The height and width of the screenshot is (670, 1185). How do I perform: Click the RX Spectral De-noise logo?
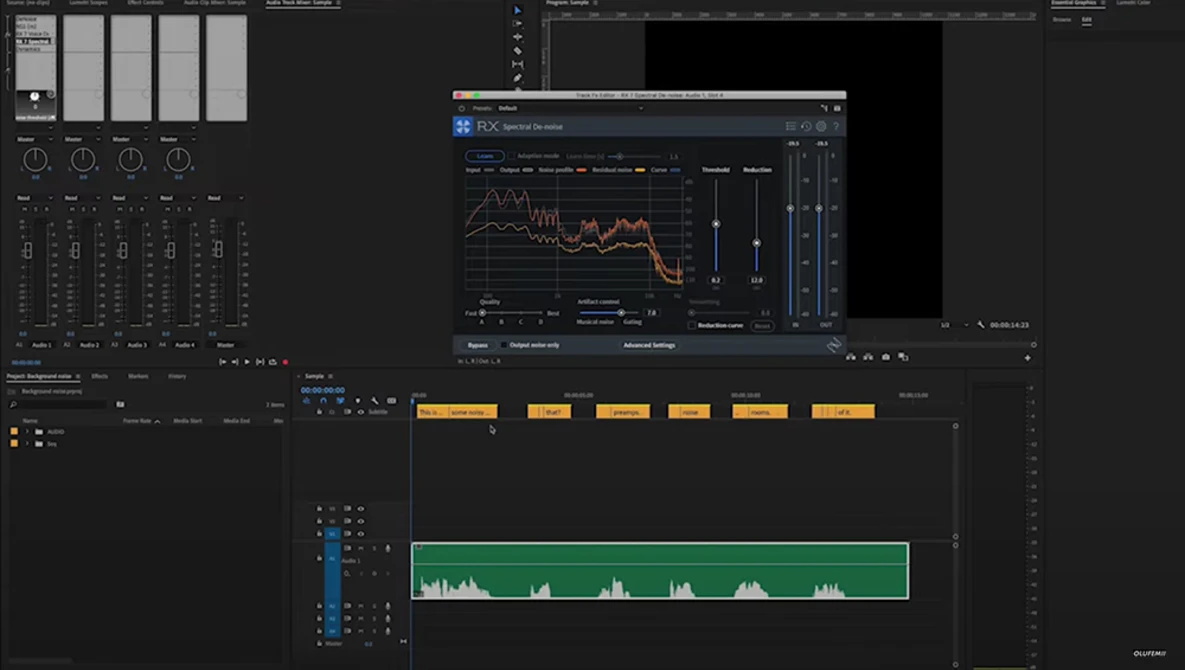click(463, 126)
